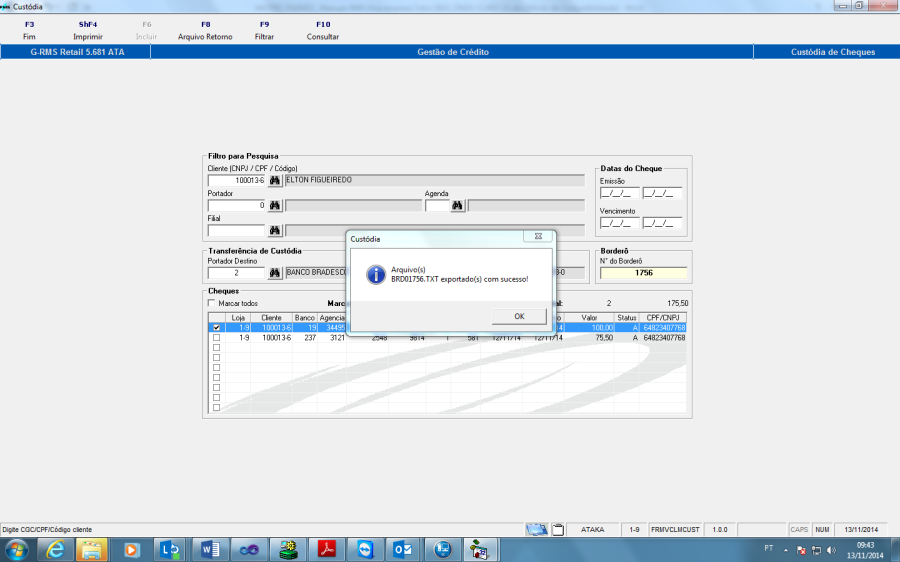Click the 1.0.0 version status cell

point(720,529)
